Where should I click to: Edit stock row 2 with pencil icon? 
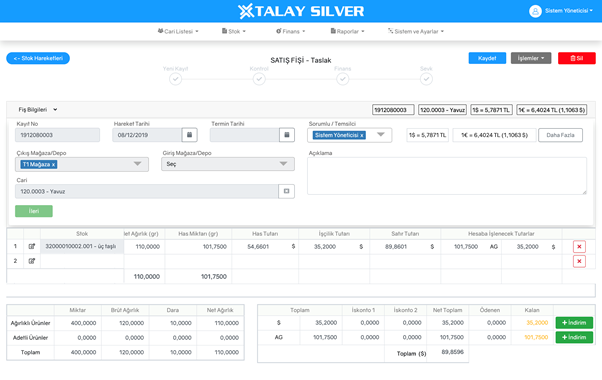(32, 261)
